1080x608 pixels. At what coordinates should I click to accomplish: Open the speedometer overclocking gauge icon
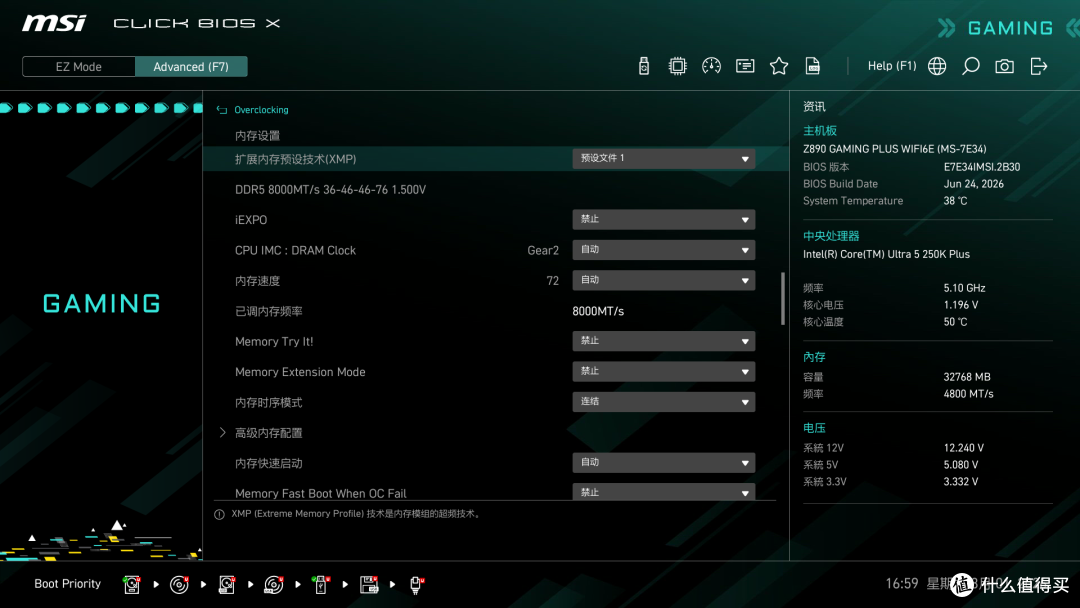711,66
